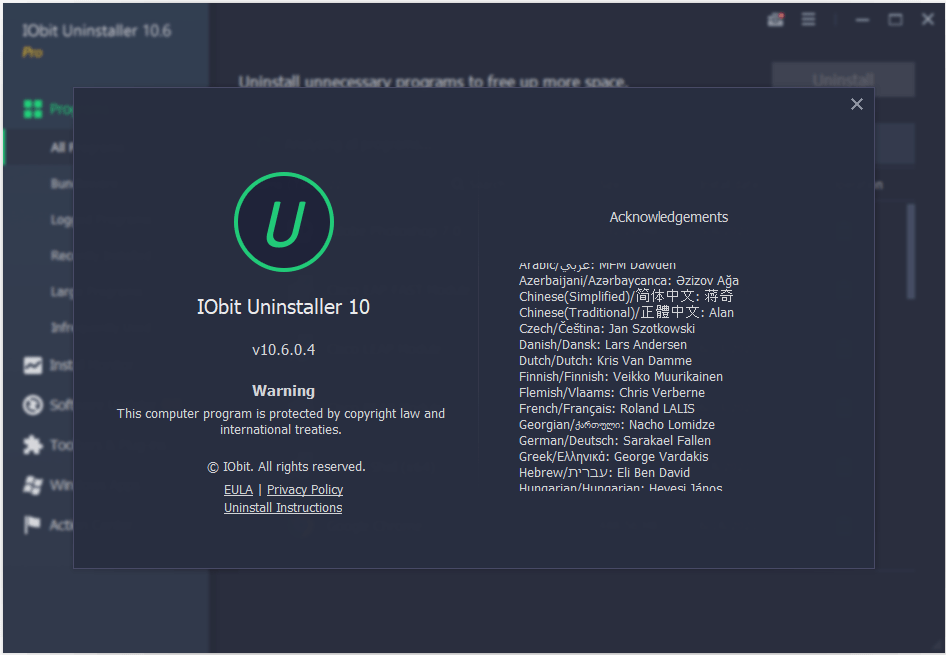Open the toolbox icon in title bar
Viewport: 946px width, 655px height.
[775, 20]
